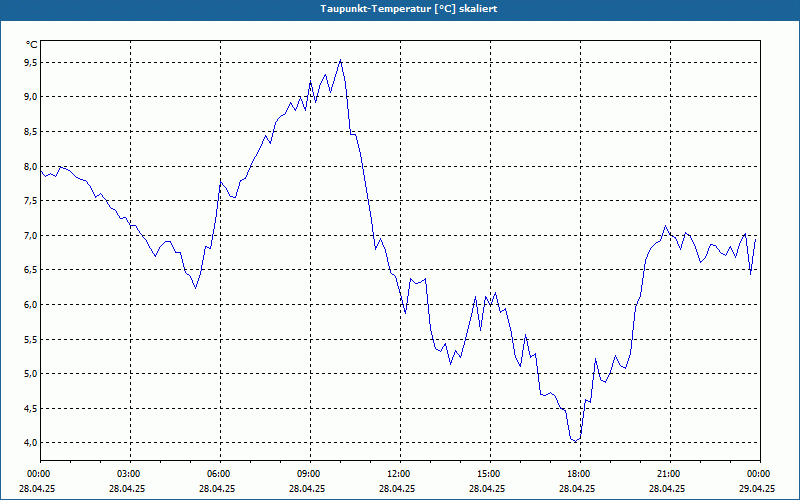The height and width of the screenshot is (500, 800).
Task: Select the '29.04.25' date label
Action: point(757,488)
